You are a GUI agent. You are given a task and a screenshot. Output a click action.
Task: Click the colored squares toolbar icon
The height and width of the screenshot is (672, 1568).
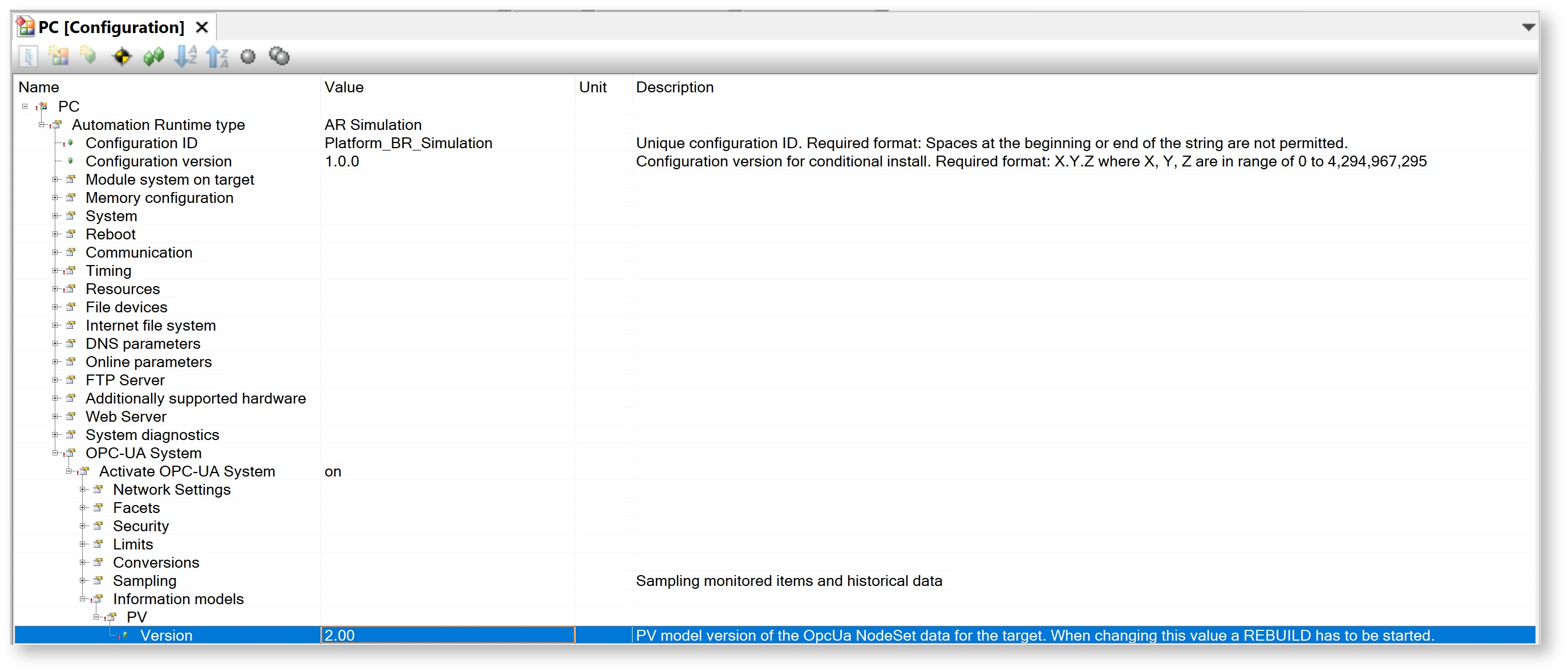tap(59, 56)
